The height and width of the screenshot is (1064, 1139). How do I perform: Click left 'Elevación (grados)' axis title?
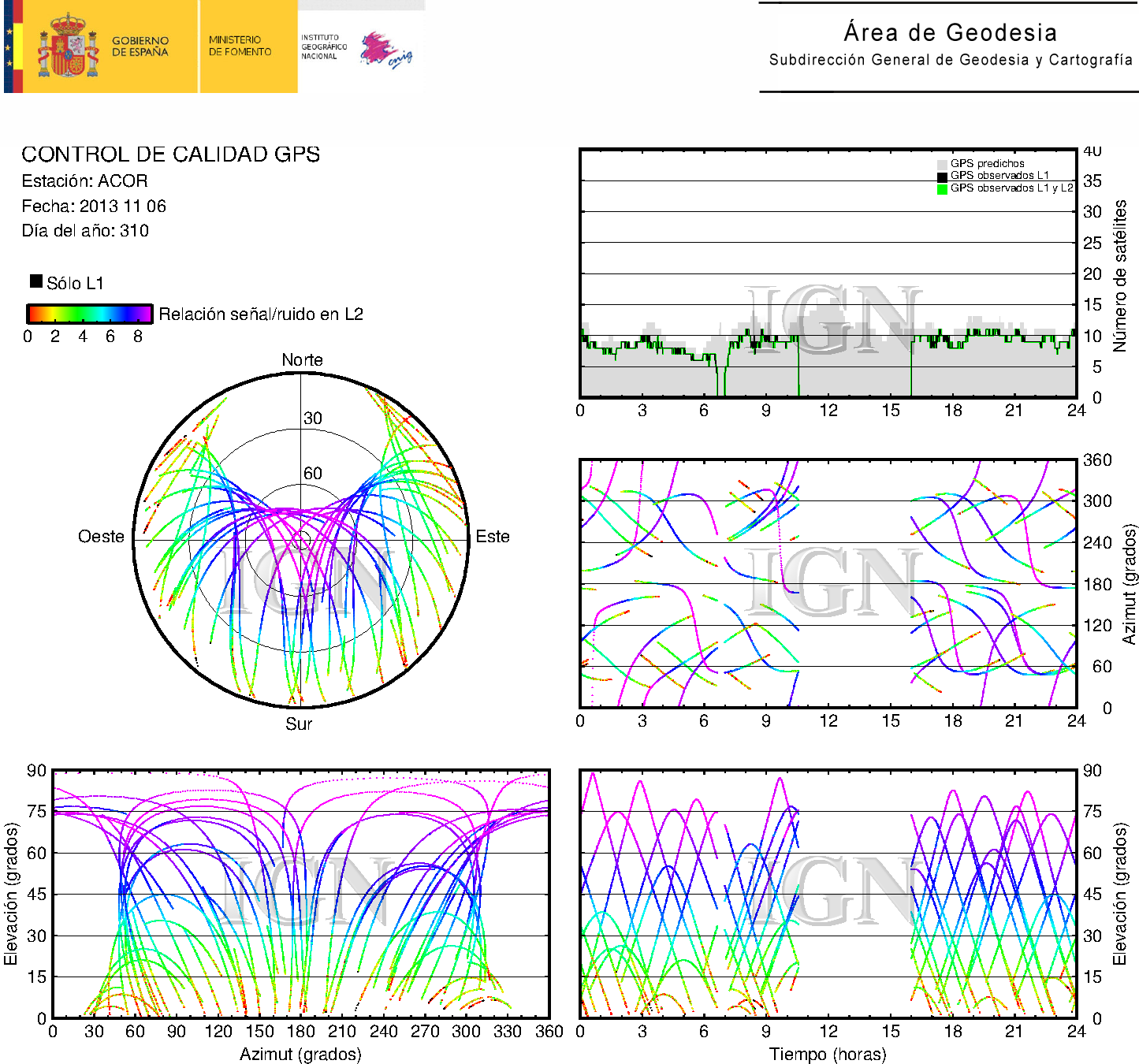point(10,894)
